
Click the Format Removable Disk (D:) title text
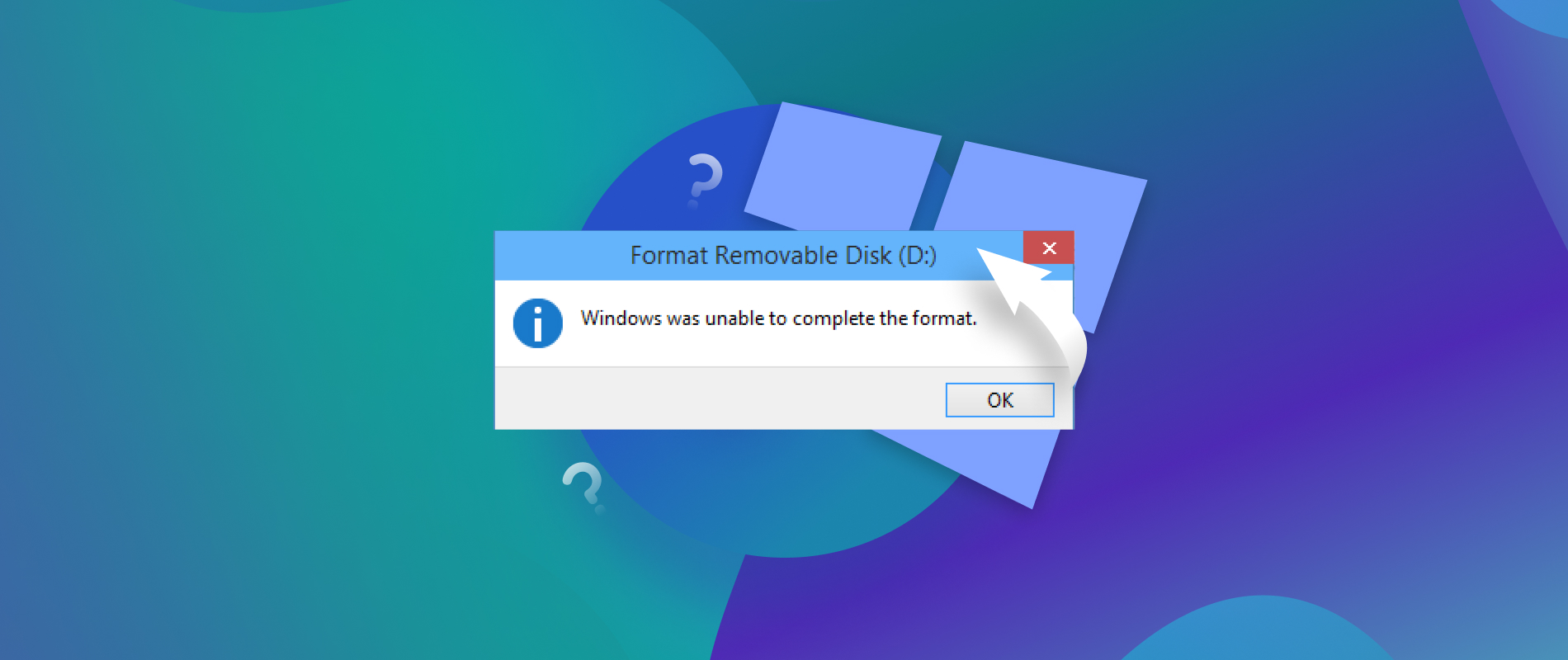782,256
